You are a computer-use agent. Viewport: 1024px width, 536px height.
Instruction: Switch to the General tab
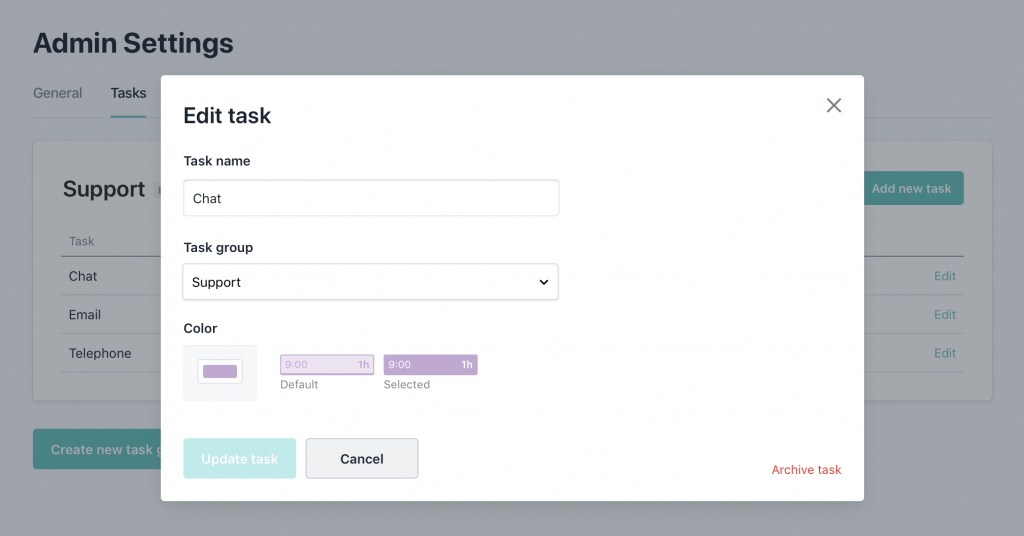coord(58,93)
